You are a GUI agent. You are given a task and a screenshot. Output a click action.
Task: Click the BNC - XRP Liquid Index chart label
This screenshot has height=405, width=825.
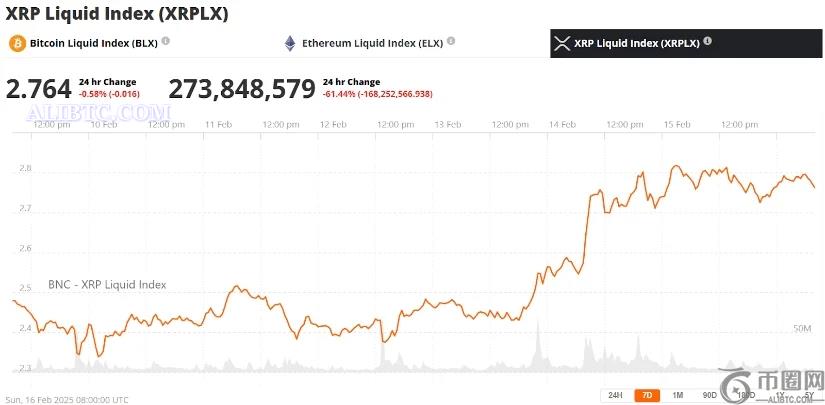(x=107, y=285)
